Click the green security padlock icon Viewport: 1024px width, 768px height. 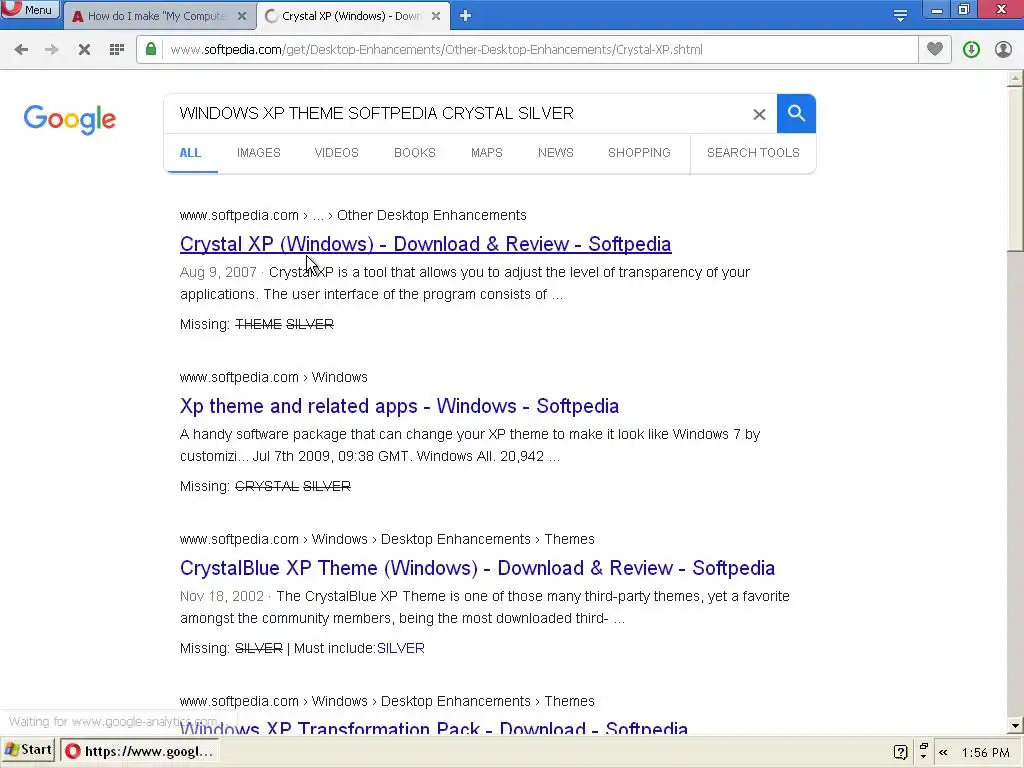(x=151, y=50)
